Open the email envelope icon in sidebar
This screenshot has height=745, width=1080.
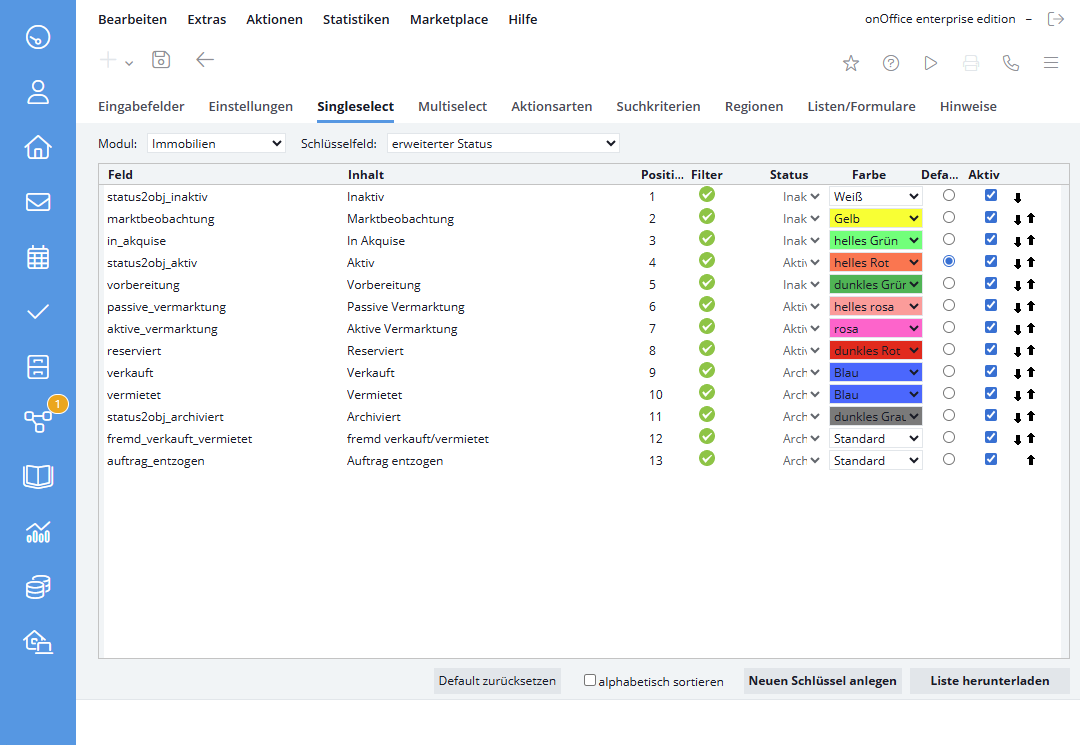(x=38, y=202)
